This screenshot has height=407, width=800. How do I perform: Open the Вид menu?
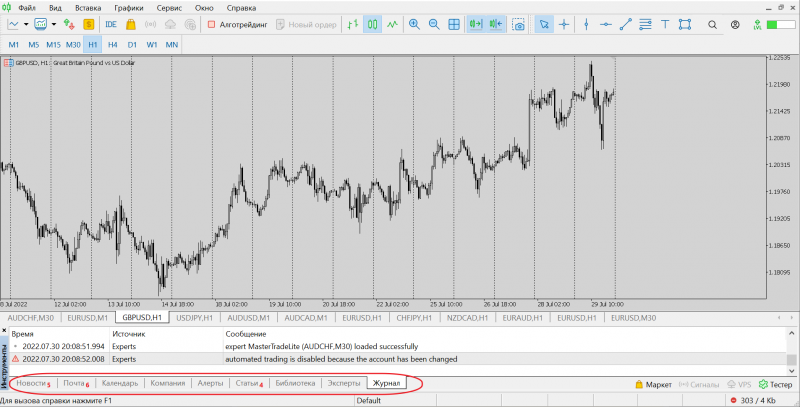55,8
